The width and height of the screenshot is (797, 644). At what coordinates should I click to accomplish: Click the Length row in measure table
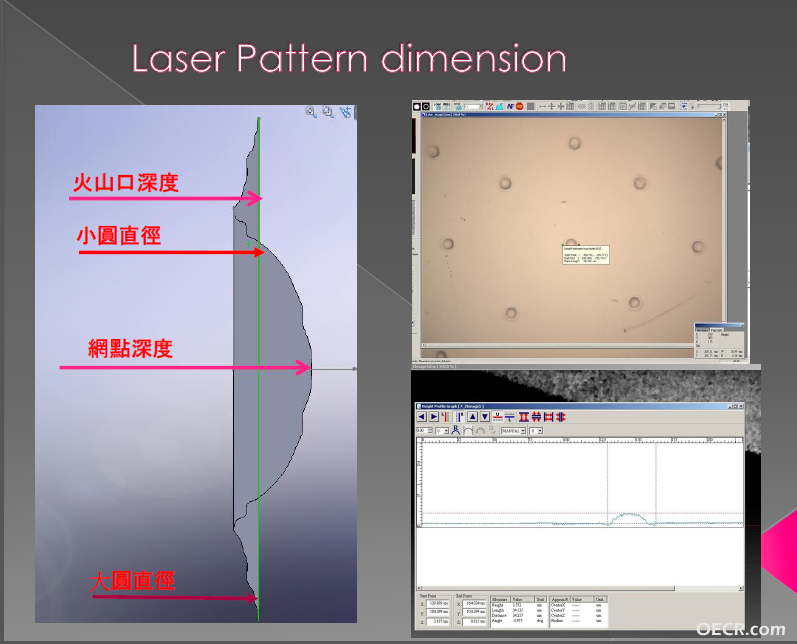click(518, 610)
